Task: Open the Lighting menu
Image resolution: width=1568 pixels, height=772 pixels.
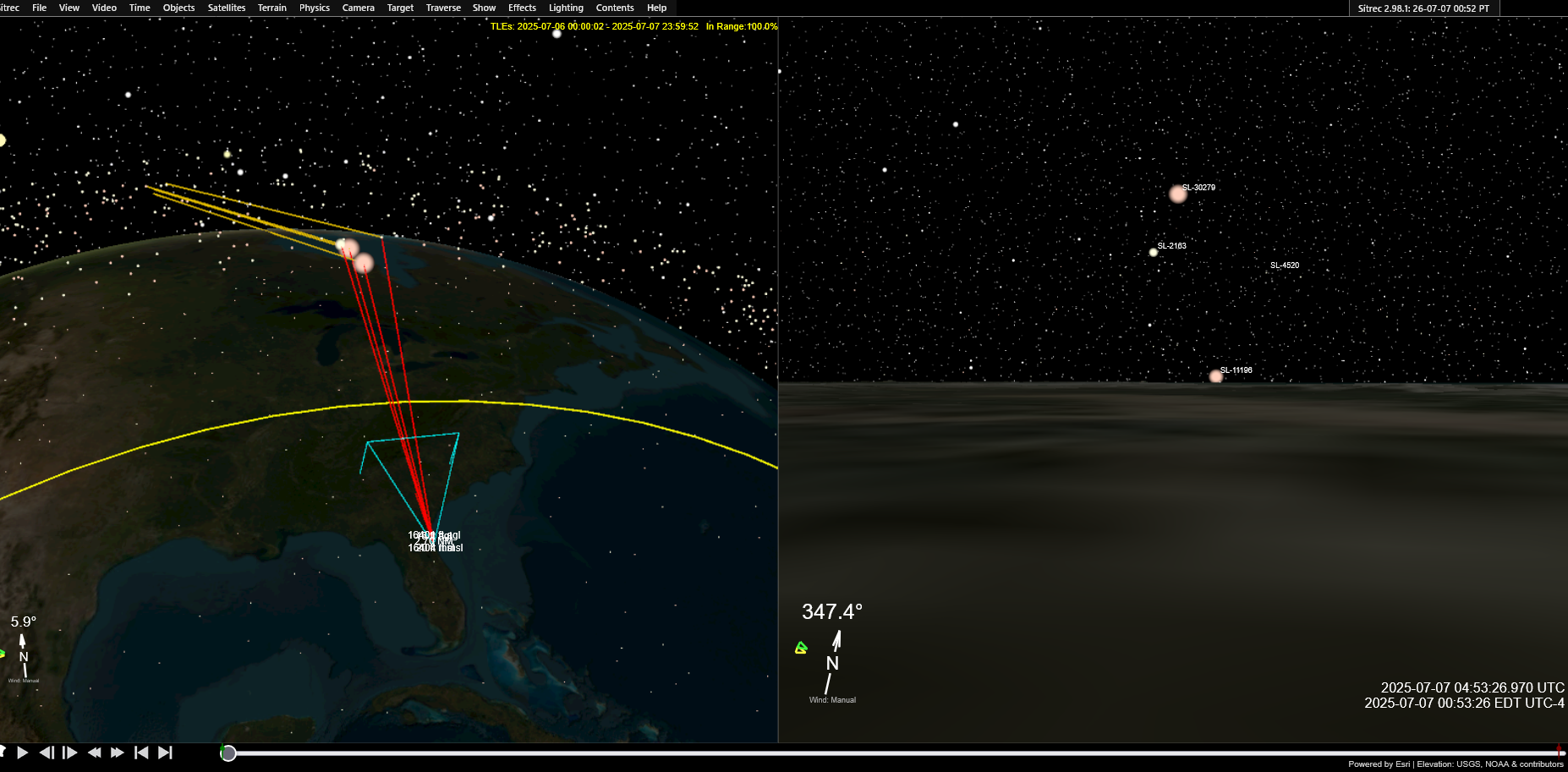Action: click(566, 8)
